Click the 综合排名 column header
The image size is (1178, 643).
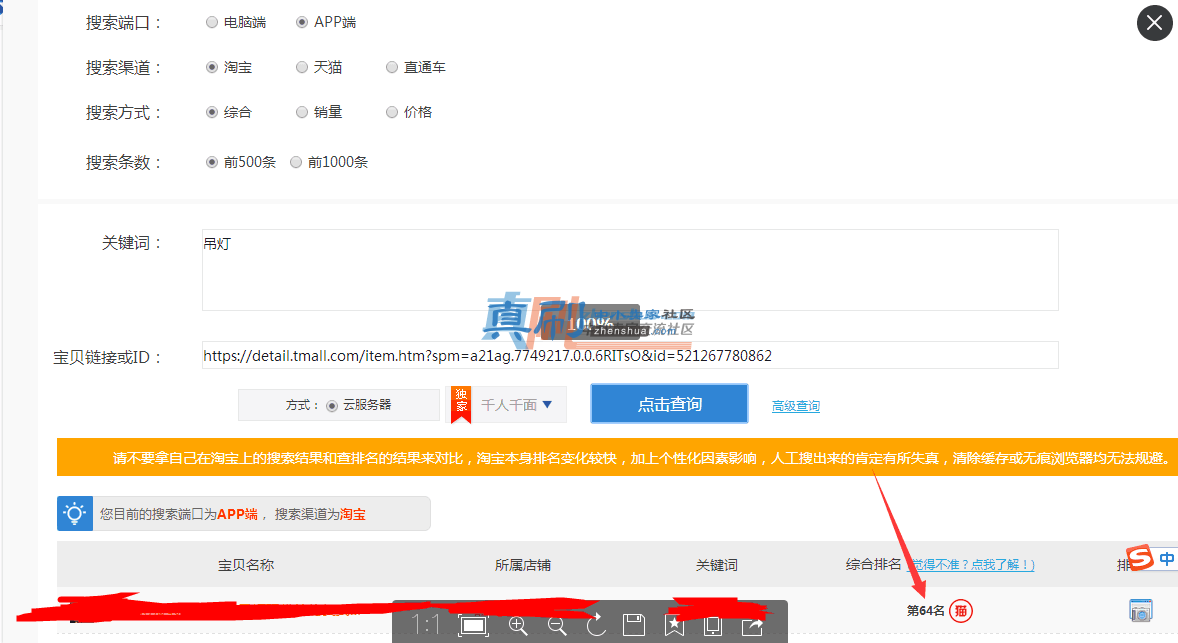point(873,564)
